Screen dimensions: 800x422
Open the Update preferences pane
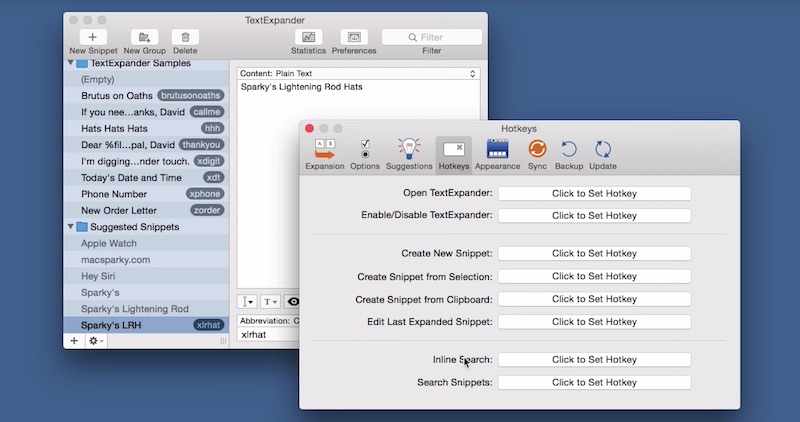[x=603, y=154]
